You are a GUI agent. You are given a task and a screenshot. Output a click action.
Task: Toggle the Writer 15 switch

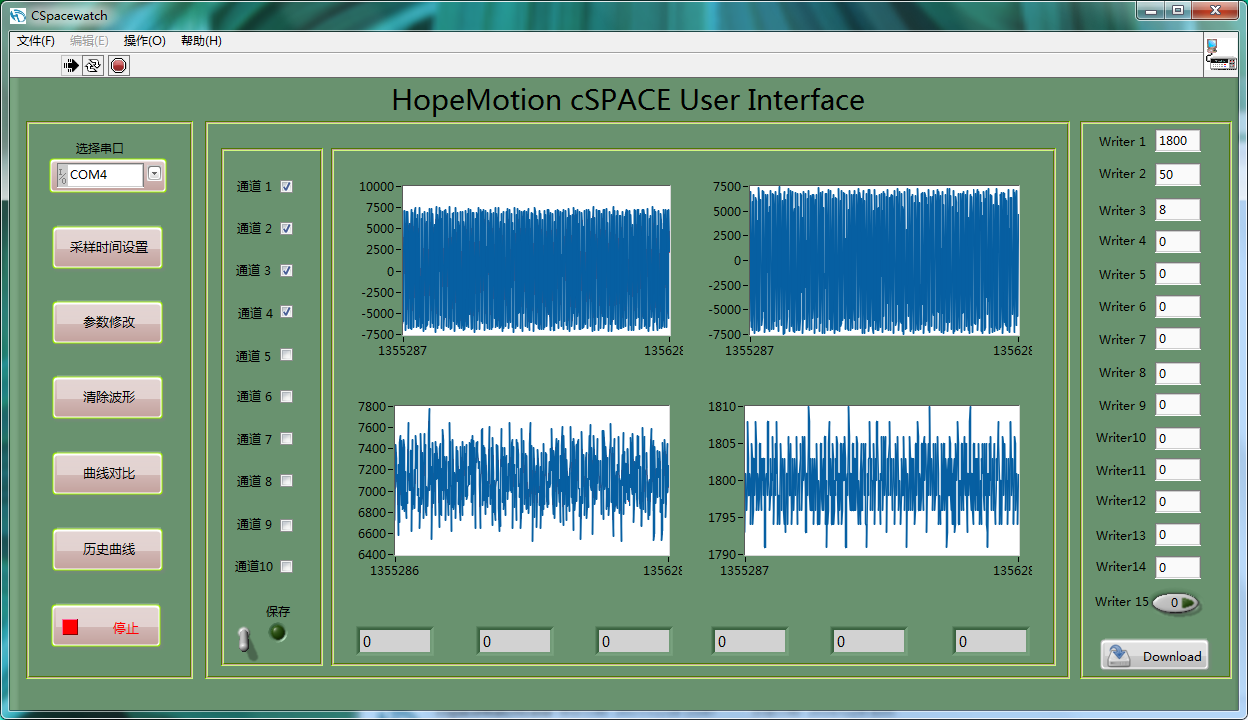tap(1175, 603)
